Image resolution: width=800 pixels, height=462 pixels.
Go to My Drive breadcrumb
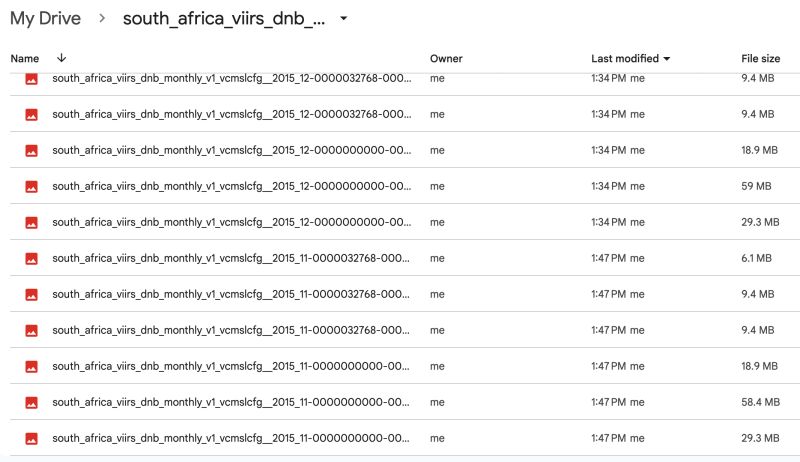pyautogui.click(x=45, y=18)
